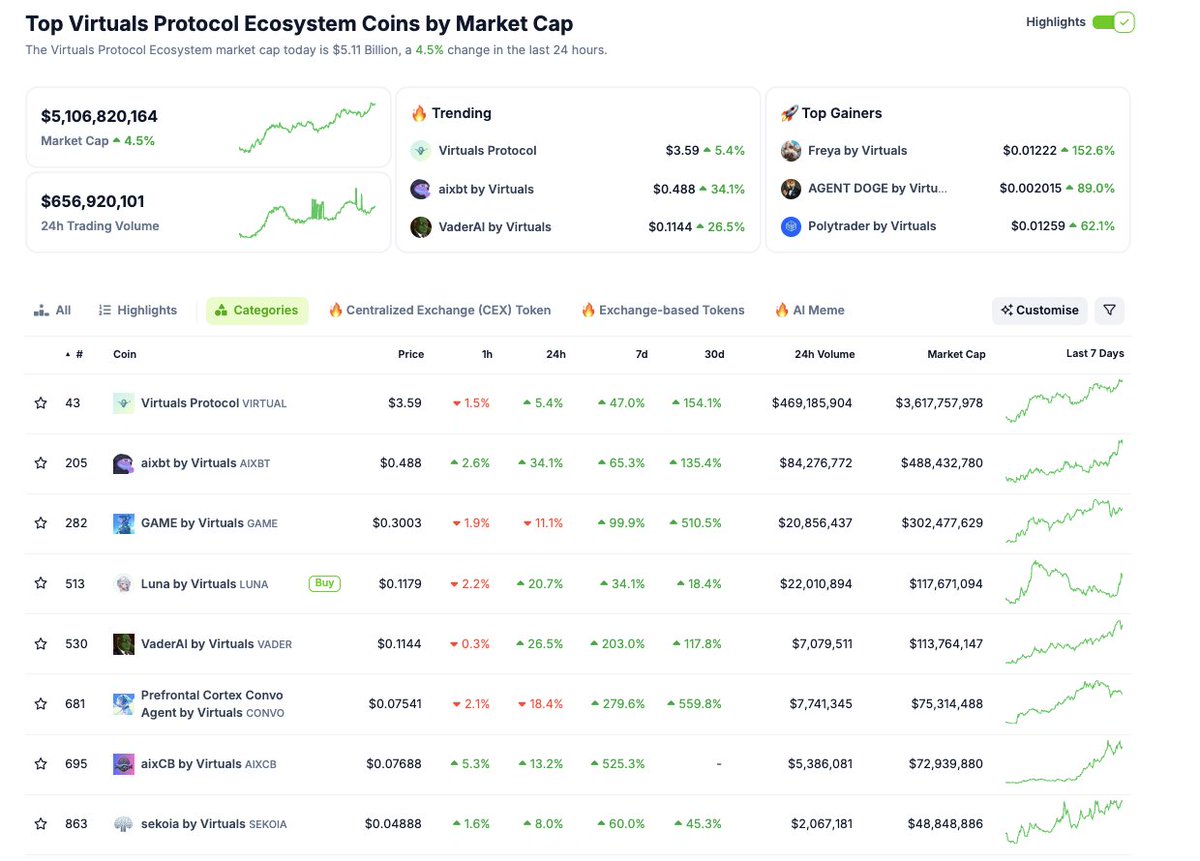Click the Buy button for Luna

coord(324,583)
